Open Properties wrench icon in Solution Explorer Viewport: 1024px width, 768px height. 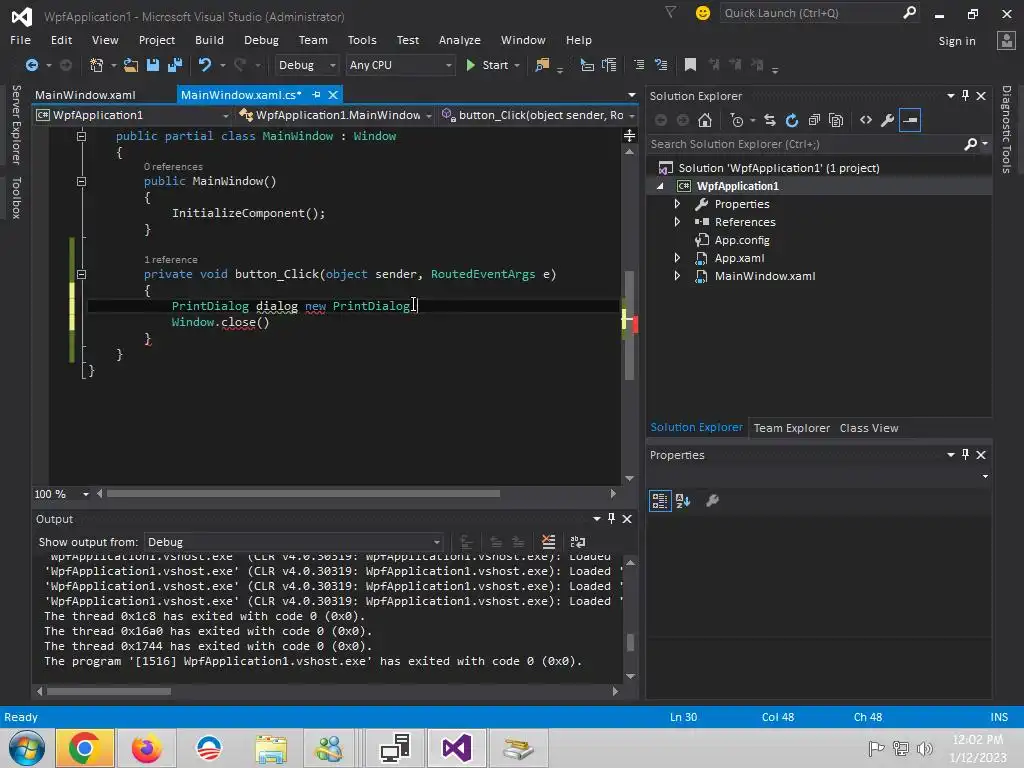(x=888, y=120)
